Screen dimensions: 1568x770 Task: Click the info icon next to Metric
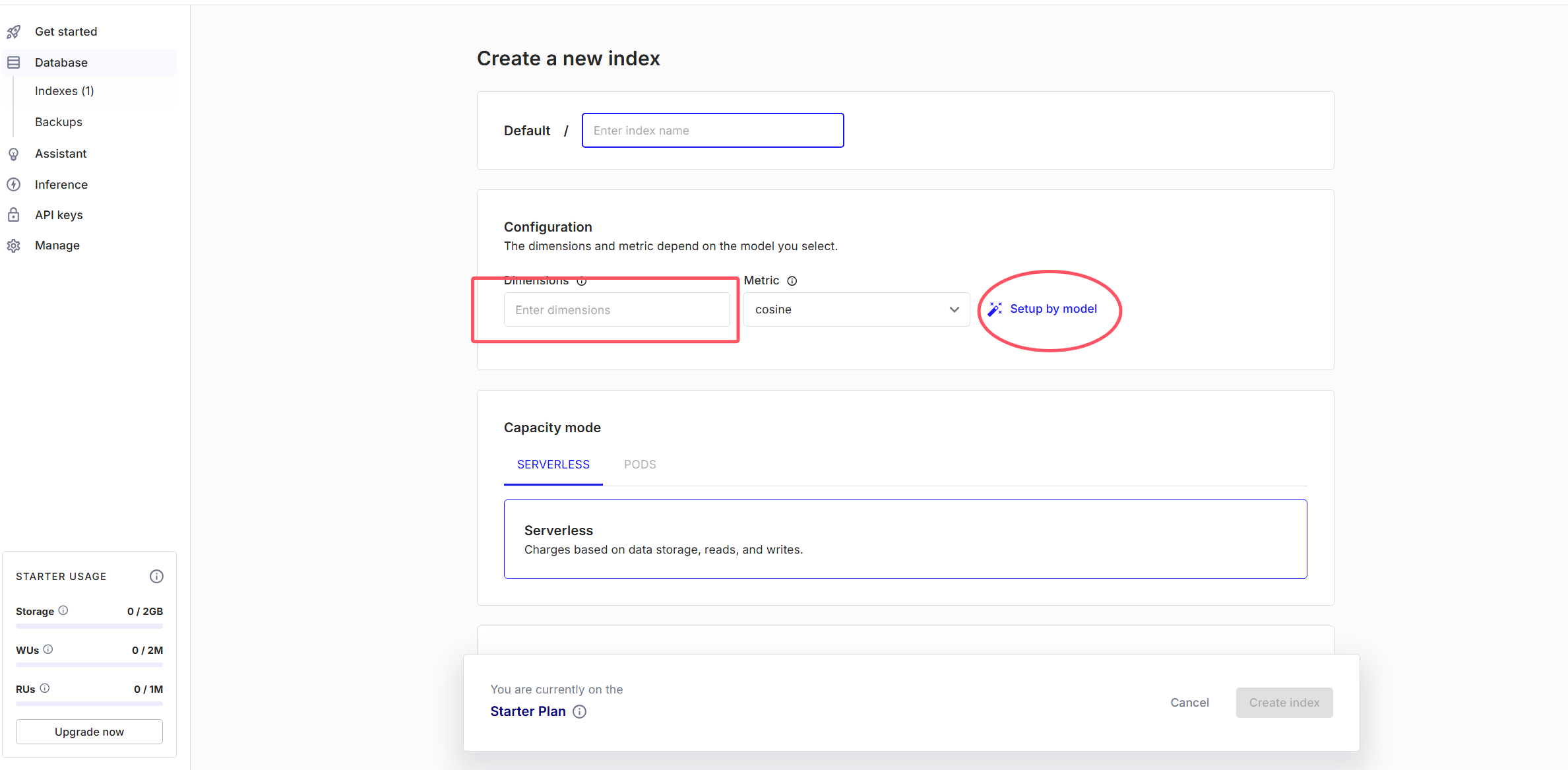point(792,281)
